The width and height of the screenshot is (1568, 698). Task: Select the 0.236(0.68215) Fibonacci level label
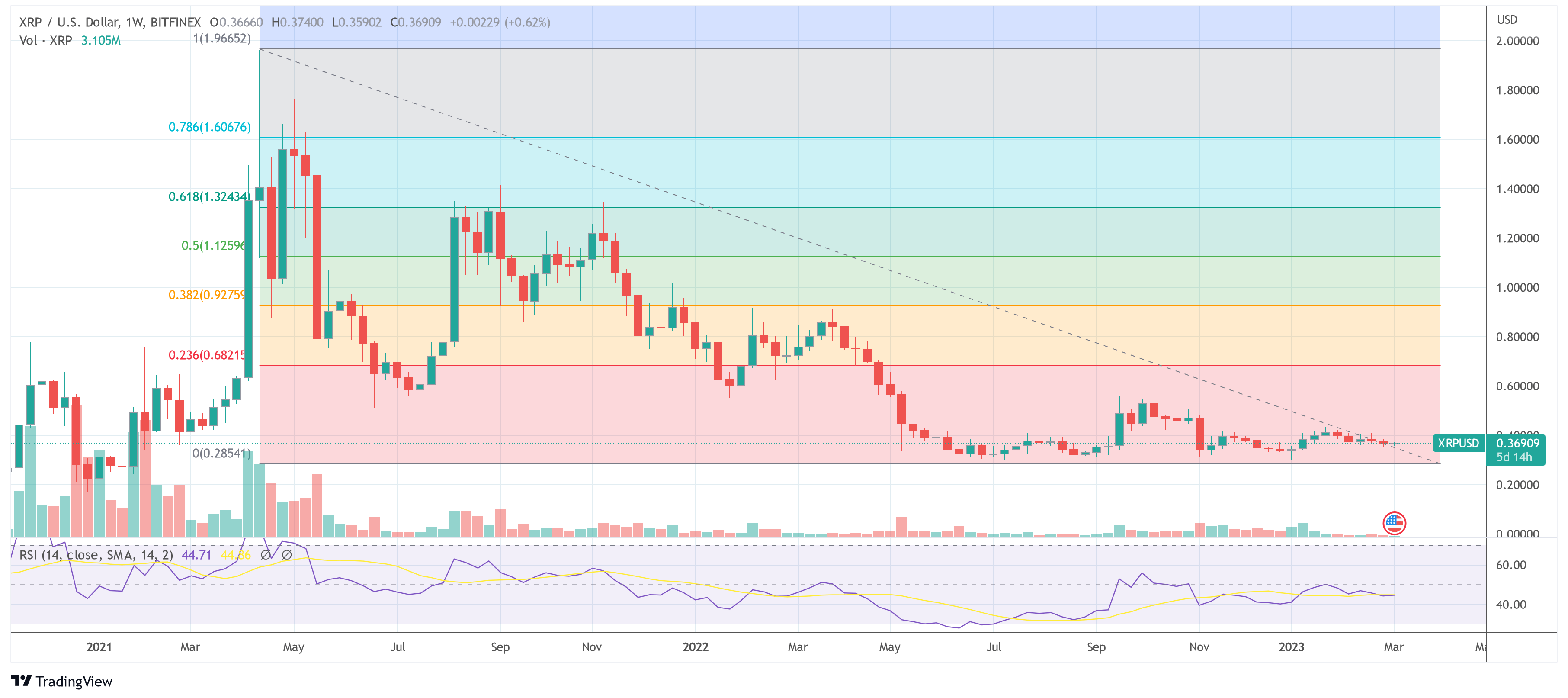click(207, 354)
